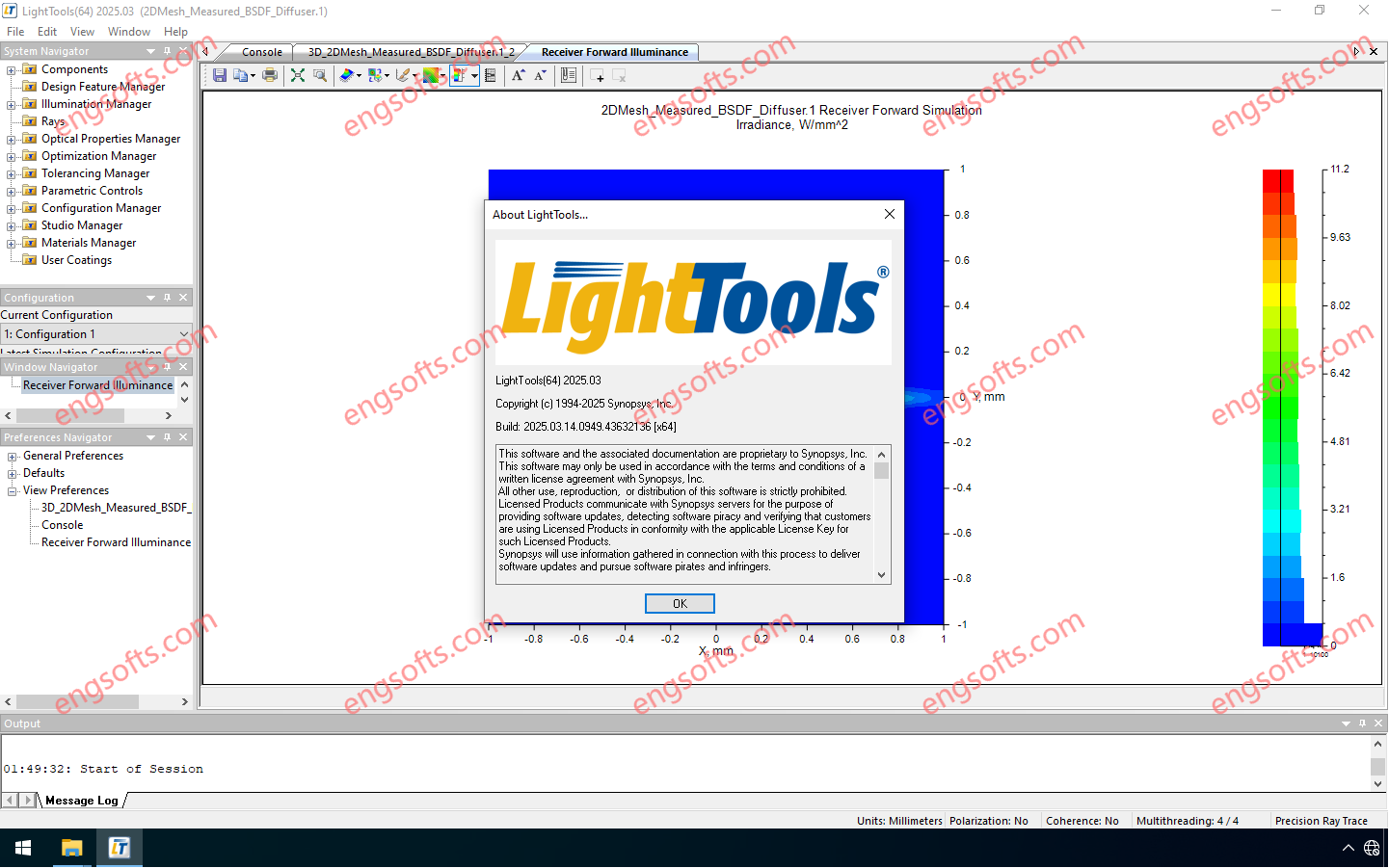Toggle the highlighted color scale display icon
The image size is (1389, 868).
461,75
